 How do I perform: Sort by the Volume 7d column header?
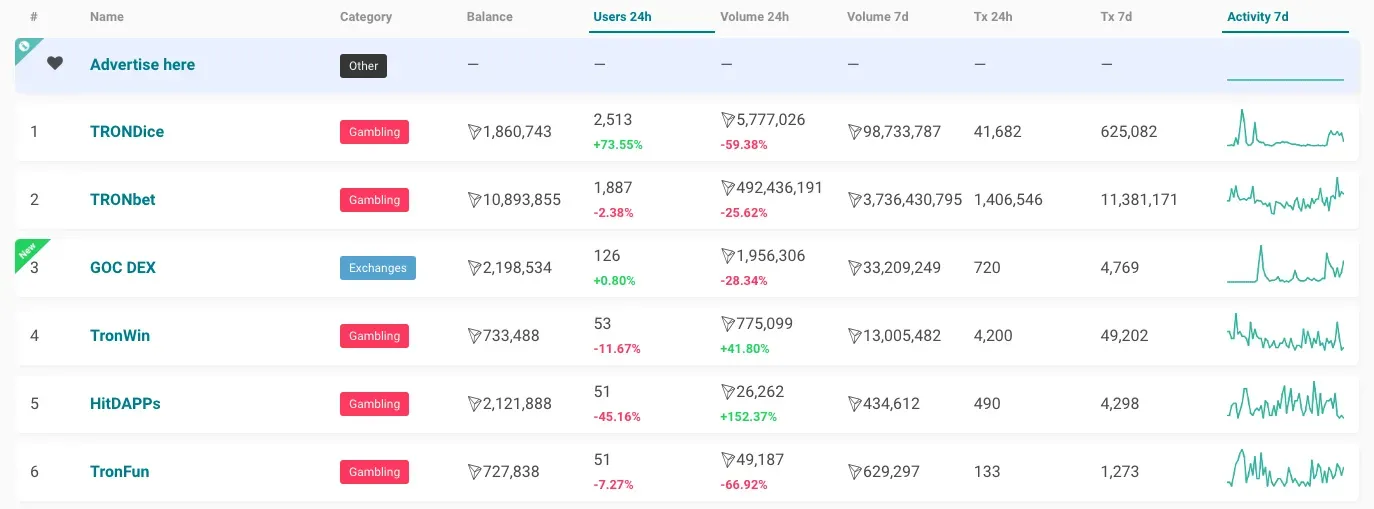click(878, 17)
